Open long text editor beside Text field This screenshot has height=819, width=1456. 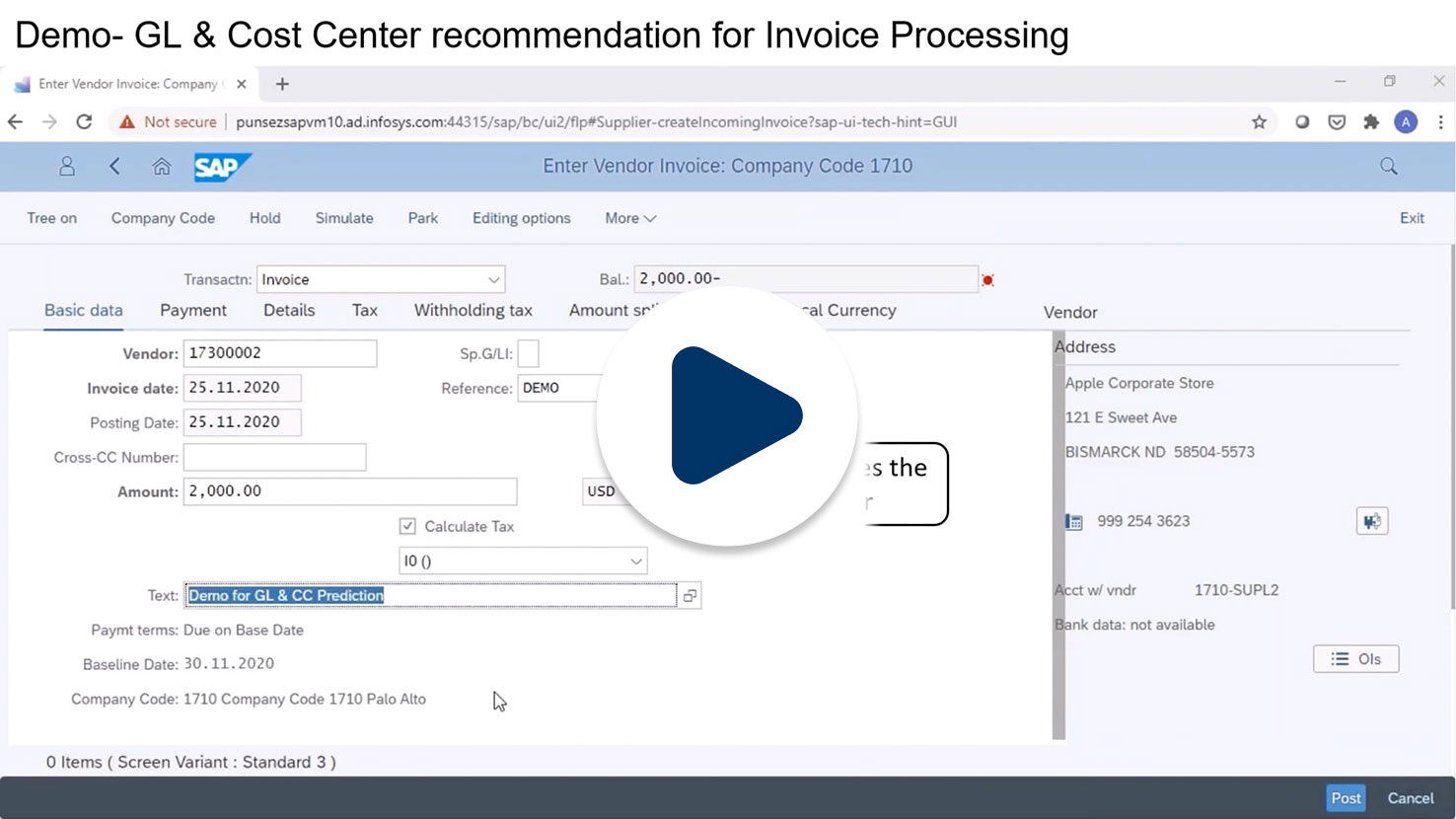coord(690,595)
